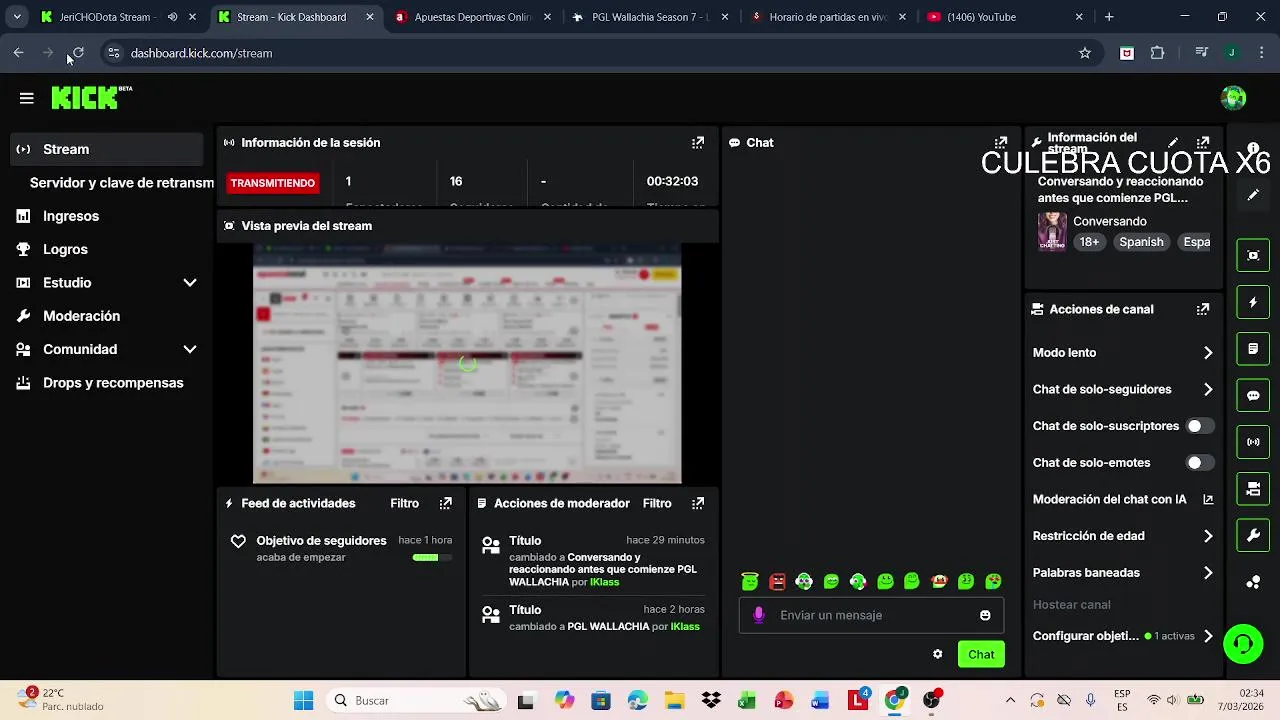
Task: Open the green headset support button
Action: [x=1243, y=643]
